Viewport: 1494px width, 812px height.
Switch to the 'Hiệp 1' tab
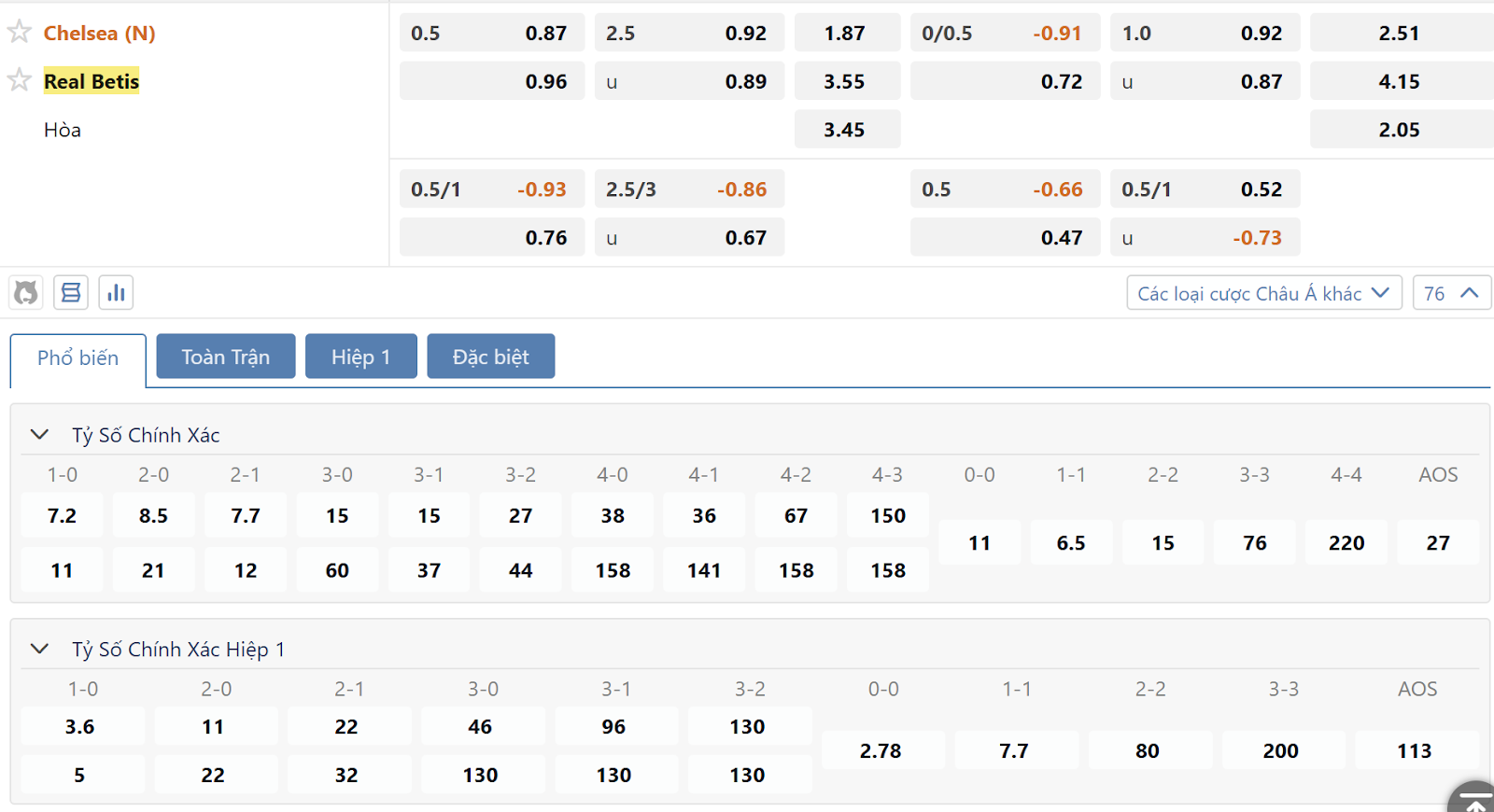click(x=361, y=357)
